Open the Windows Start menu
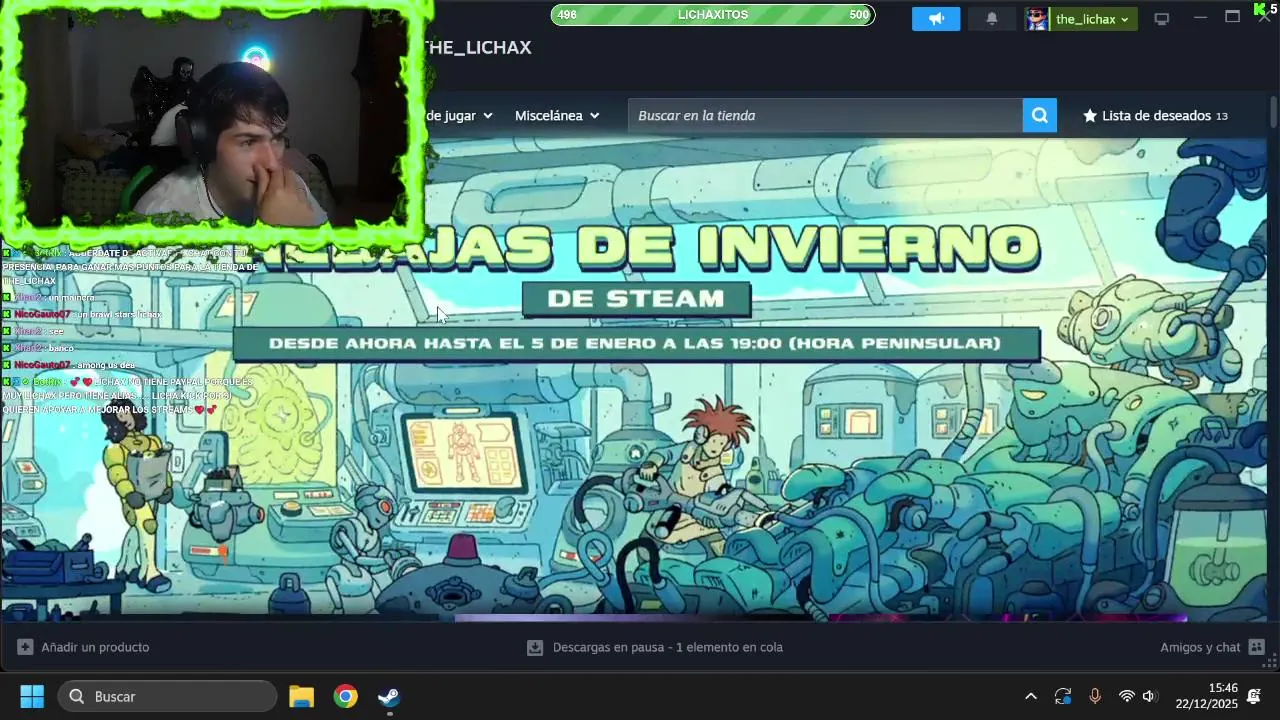The height and width of the screenshot is (720, 1280). [x=32, y=696]
